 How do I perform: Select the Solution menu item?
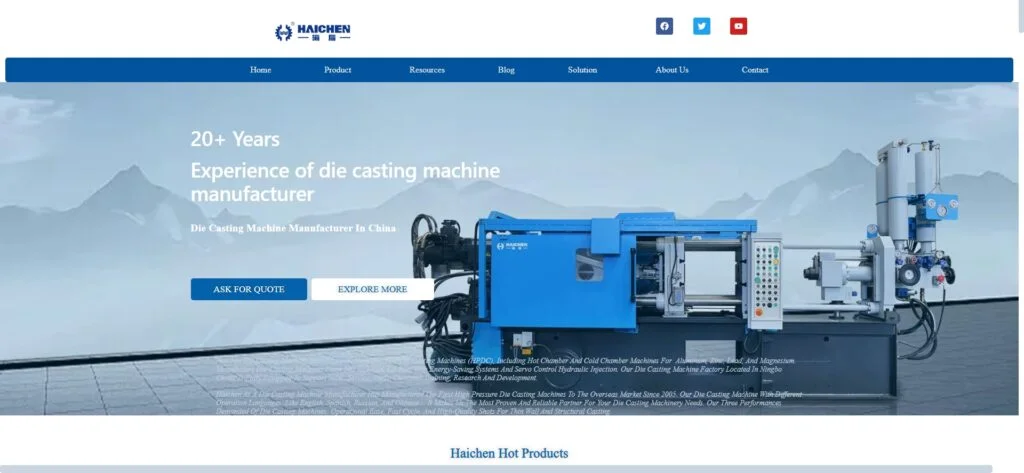[582, 70]
